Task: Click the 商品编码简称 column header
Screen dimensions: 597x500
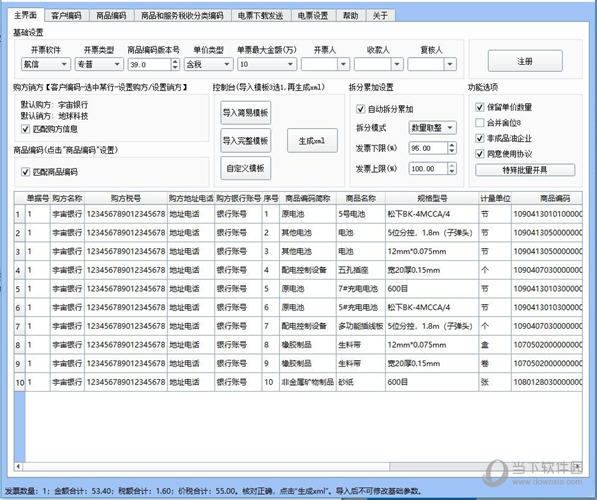Action: click(x=308, y=198)
